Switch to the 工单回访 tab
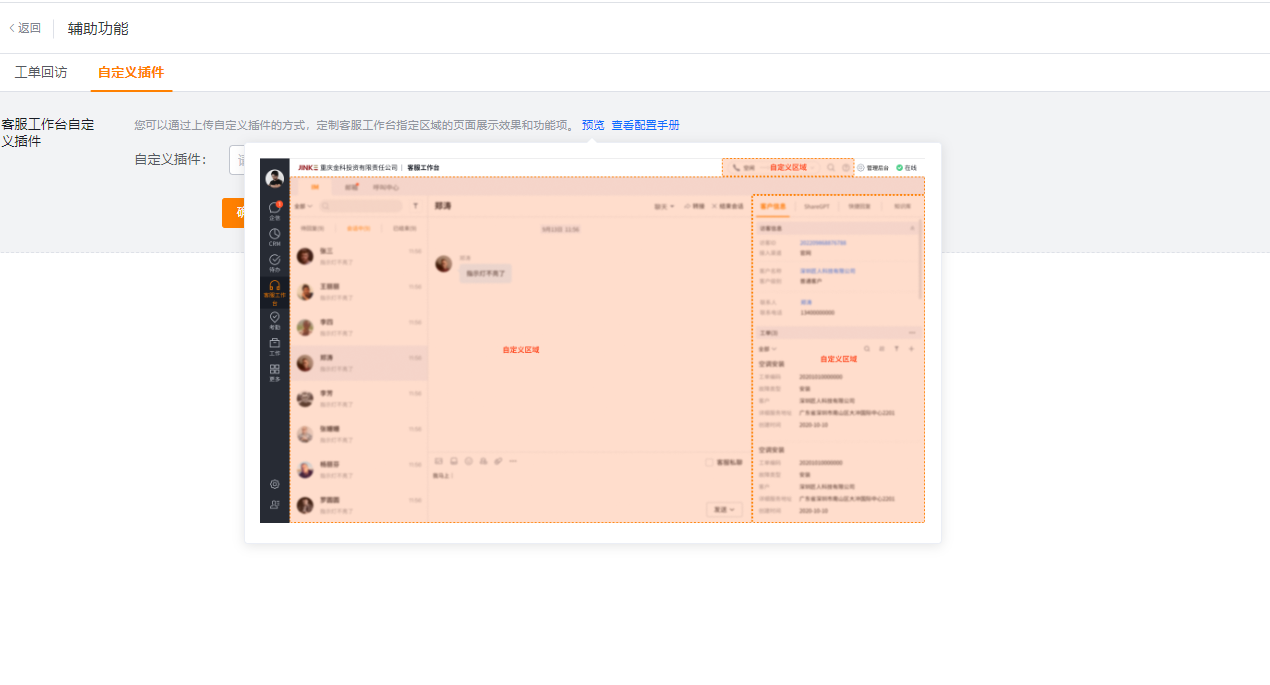 point(41,72)
